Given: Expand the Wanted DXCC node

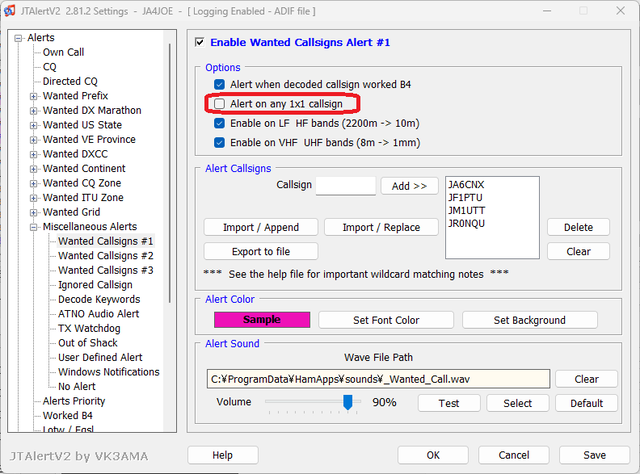Looking at the screenshot, I should (x=33, y=155).
